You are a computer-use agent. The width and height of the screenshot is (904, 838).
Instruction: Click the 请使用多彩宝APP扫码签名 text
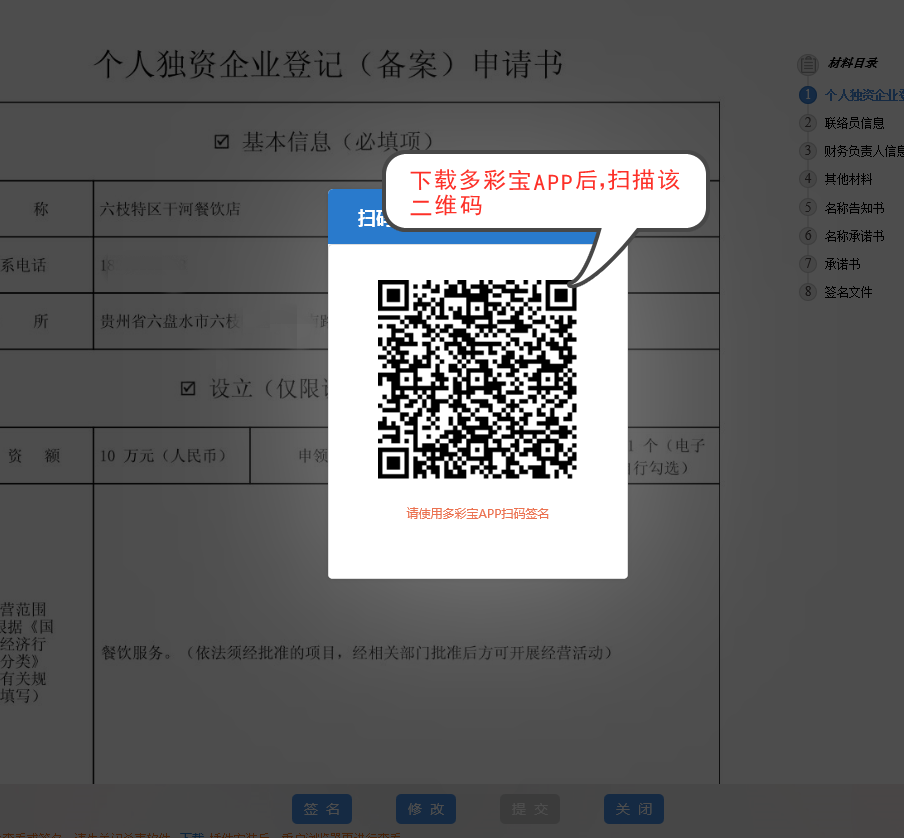click(477, 514)
